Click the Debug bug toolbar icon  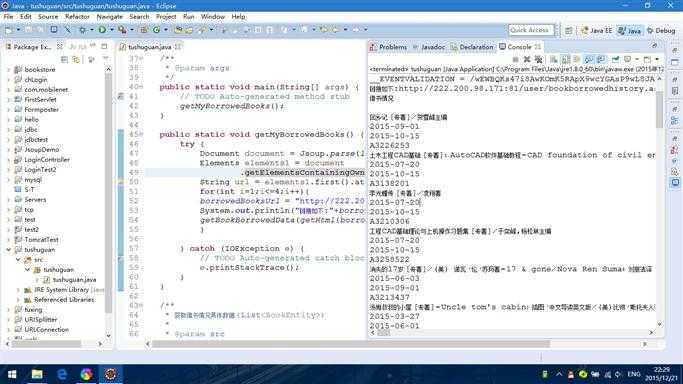click(x=82, y=30)
